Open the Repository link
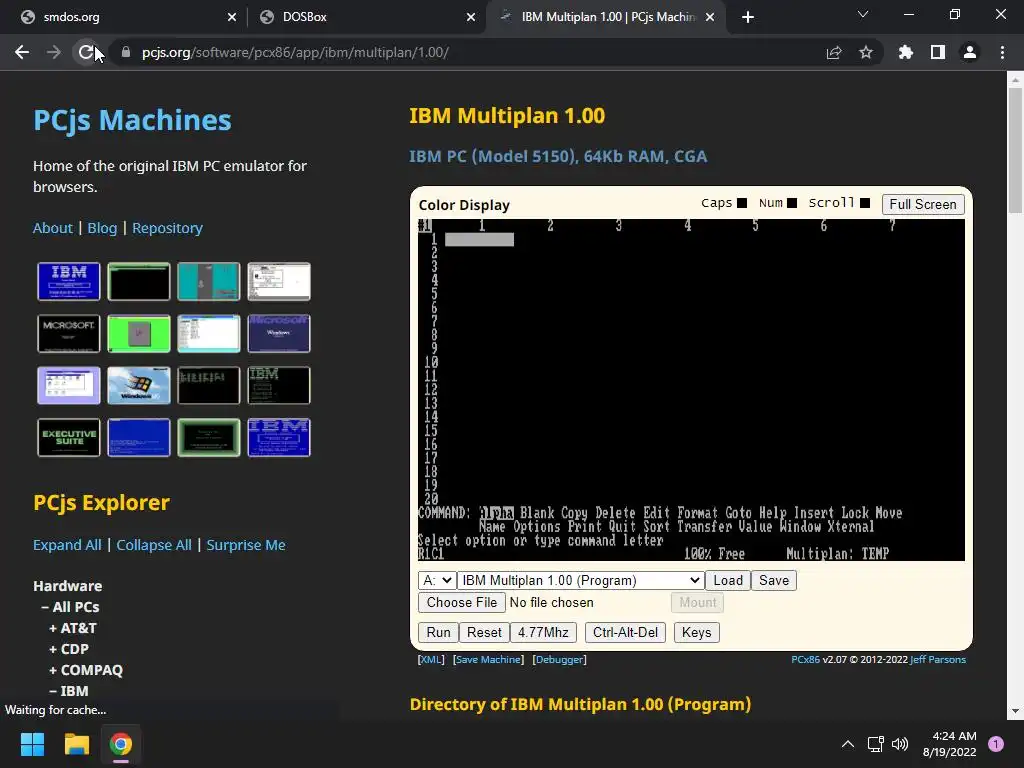This screenshot has width=1024, height=768. [x=167, y=228]
